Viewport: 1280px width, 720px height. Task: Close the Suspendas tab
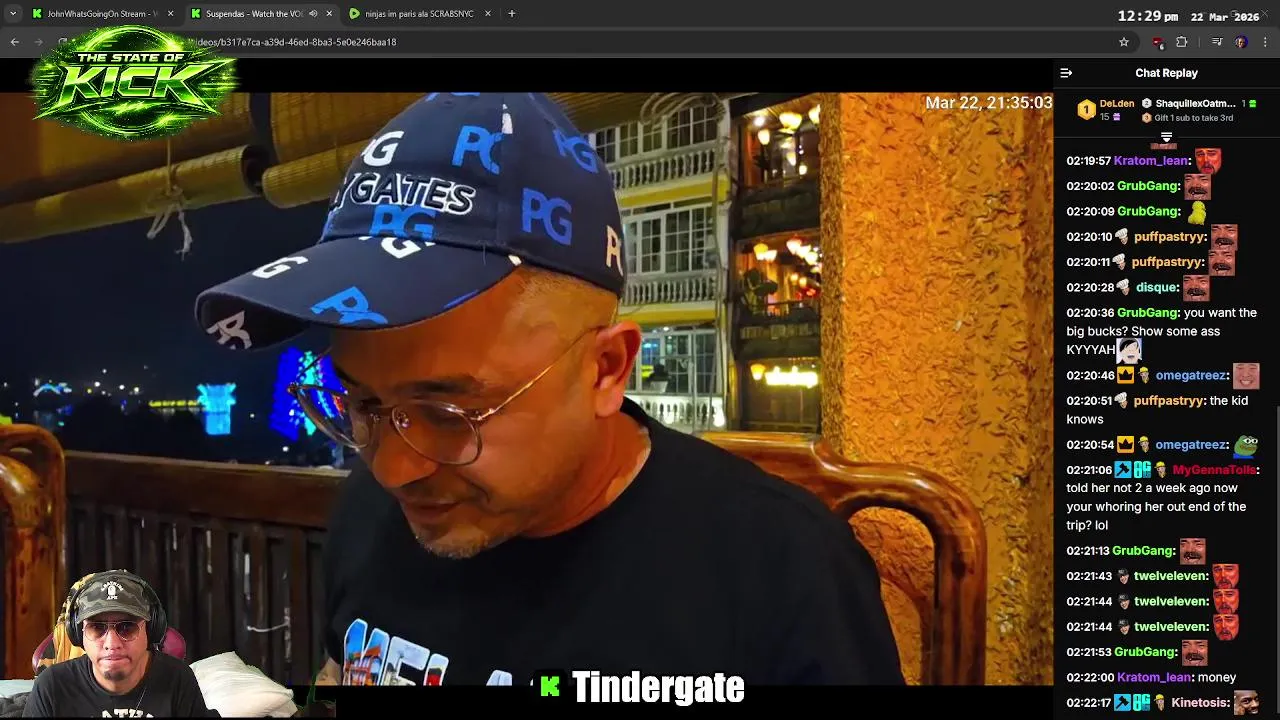tap(329, 14)
